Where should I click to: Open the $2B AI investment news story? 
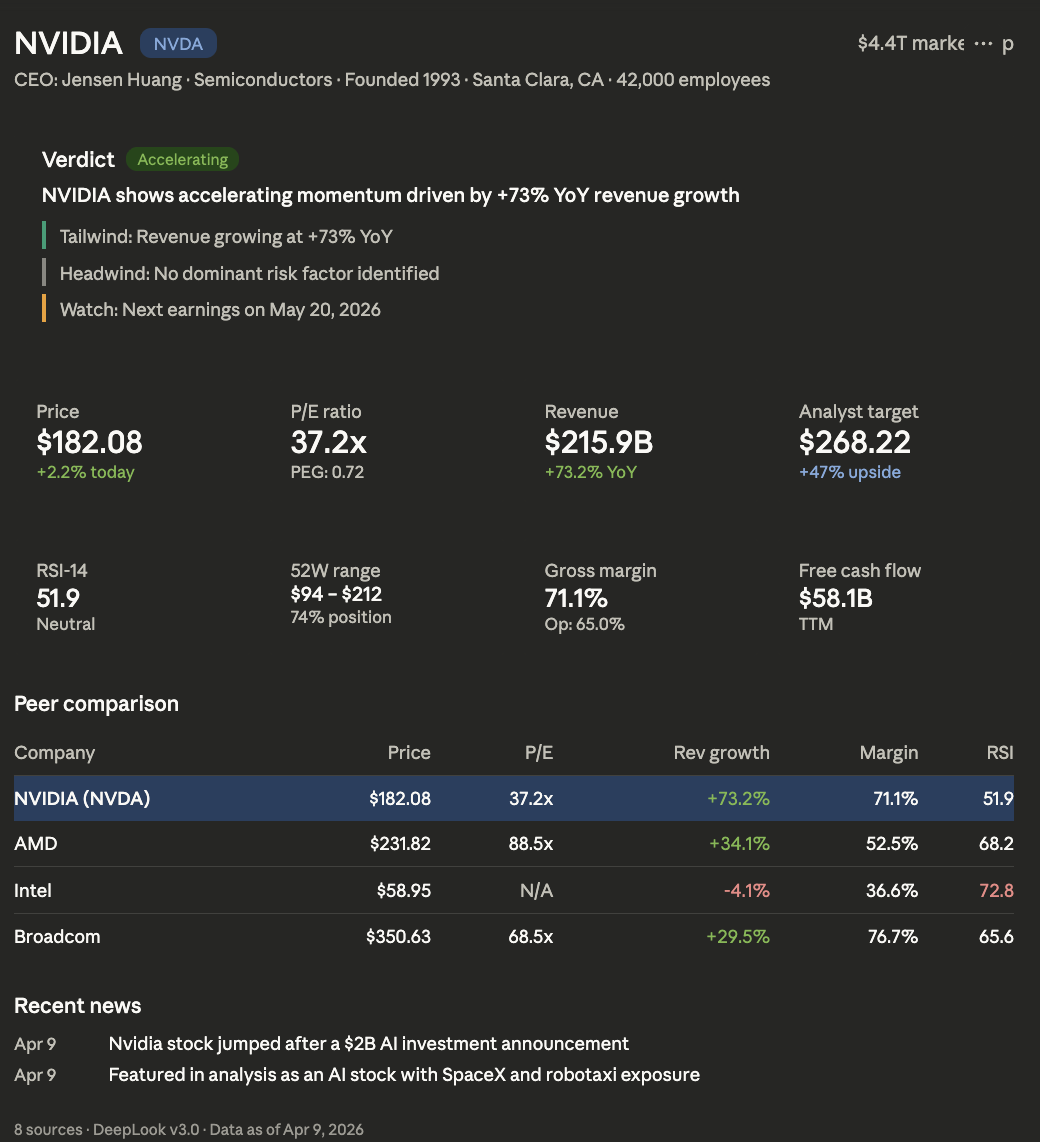coord(368,1043)
